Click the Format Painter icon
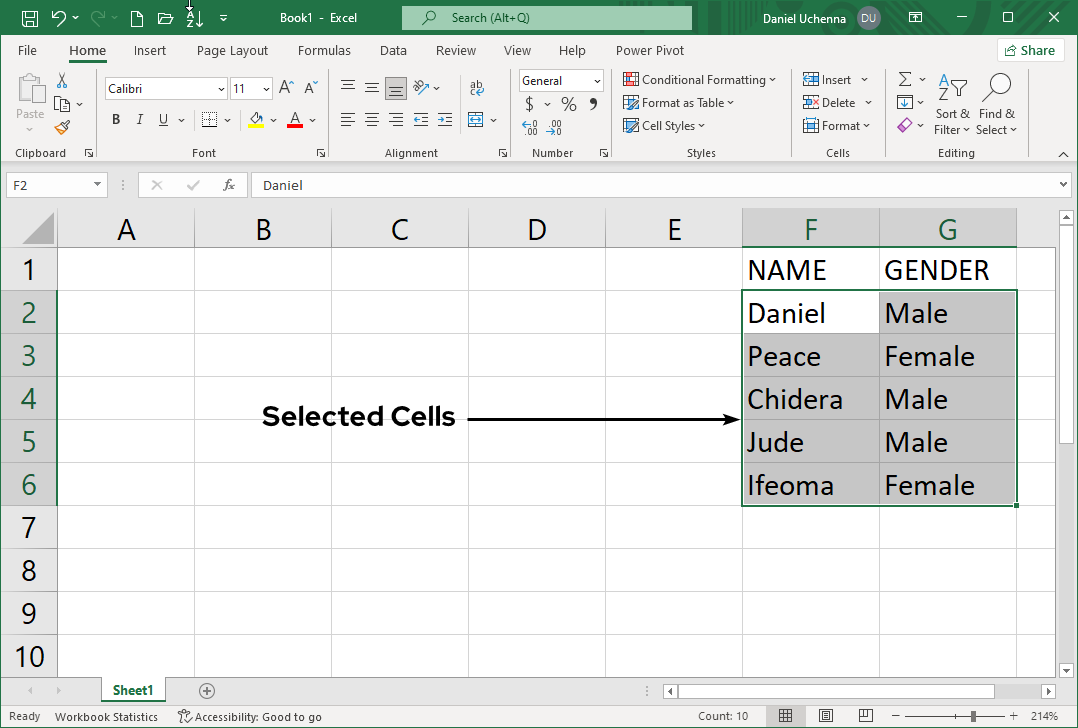 point(60,128)
